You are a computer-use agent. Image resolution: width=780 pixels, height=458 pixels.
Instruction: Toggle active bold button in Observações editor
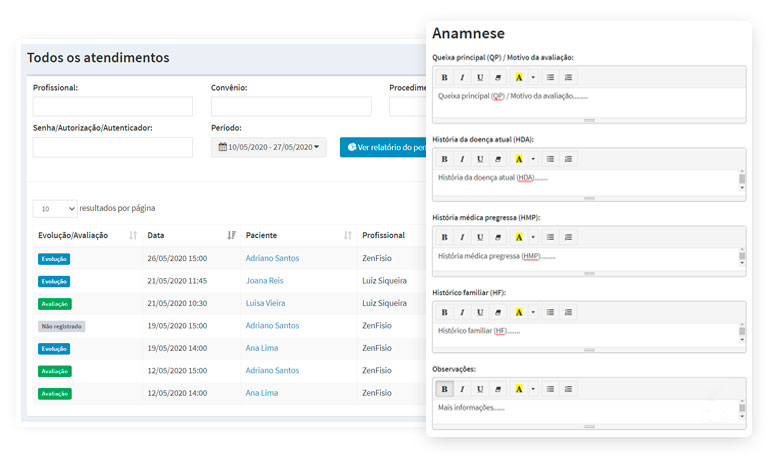444,389
